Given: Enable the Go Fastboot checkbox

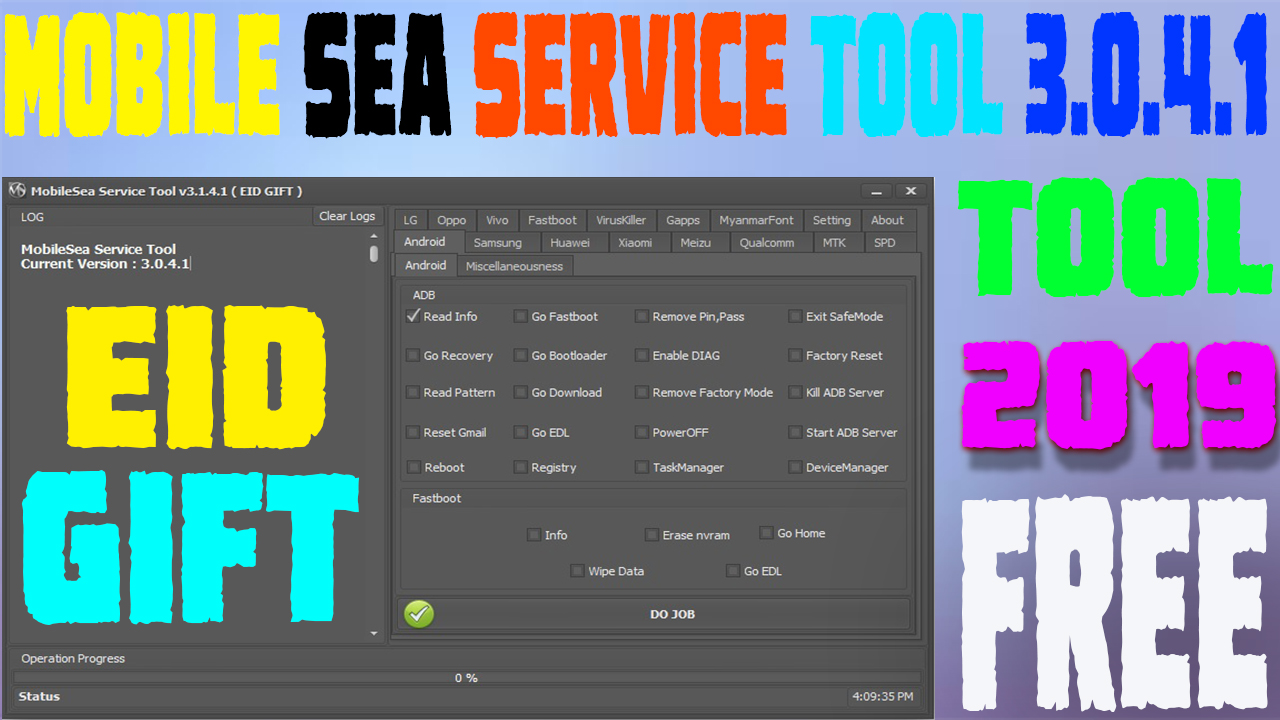Looking at the screenshot, I should (x=521, y=316).
